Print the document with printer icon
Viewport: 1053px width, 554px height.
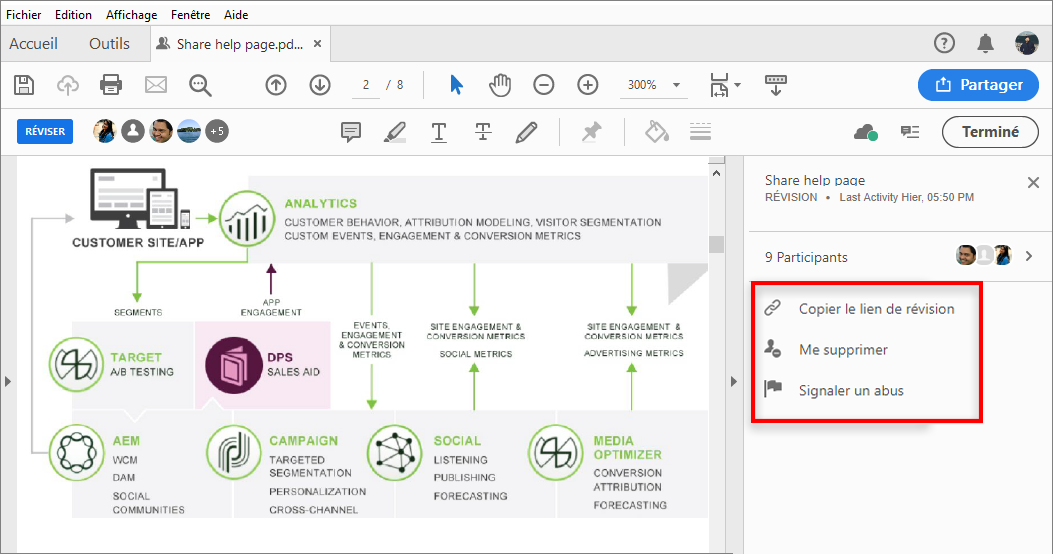[111, 85]
